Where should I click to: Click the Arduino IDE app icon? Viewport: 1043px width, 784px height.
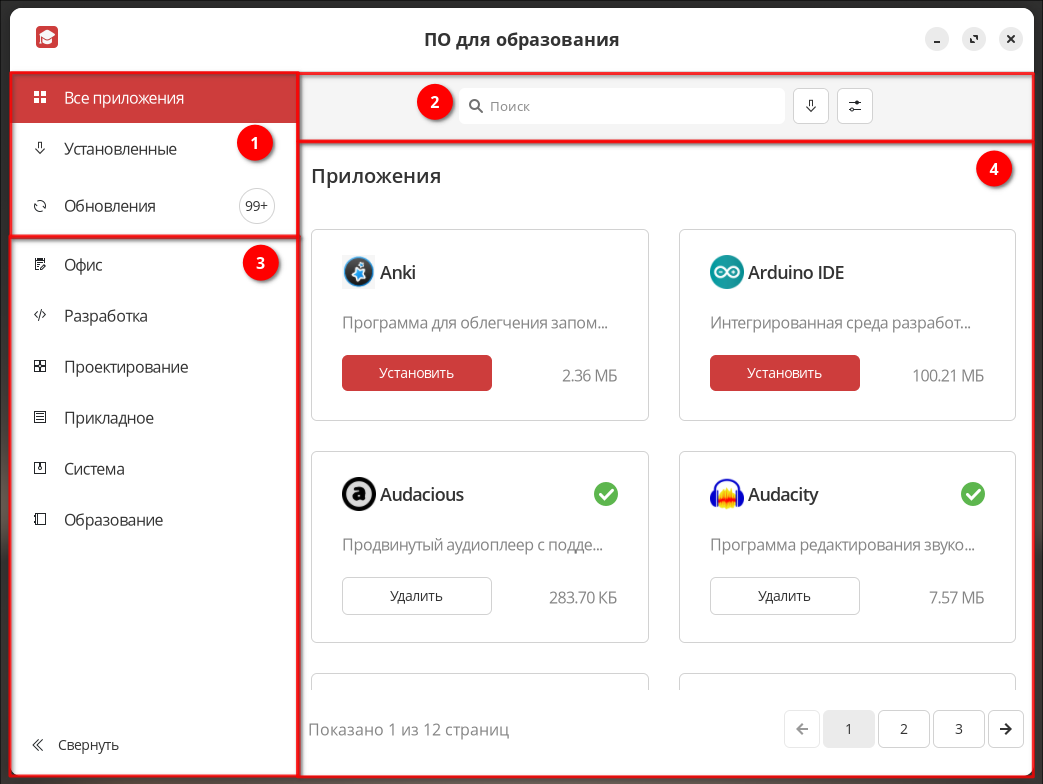coord(726,272)
